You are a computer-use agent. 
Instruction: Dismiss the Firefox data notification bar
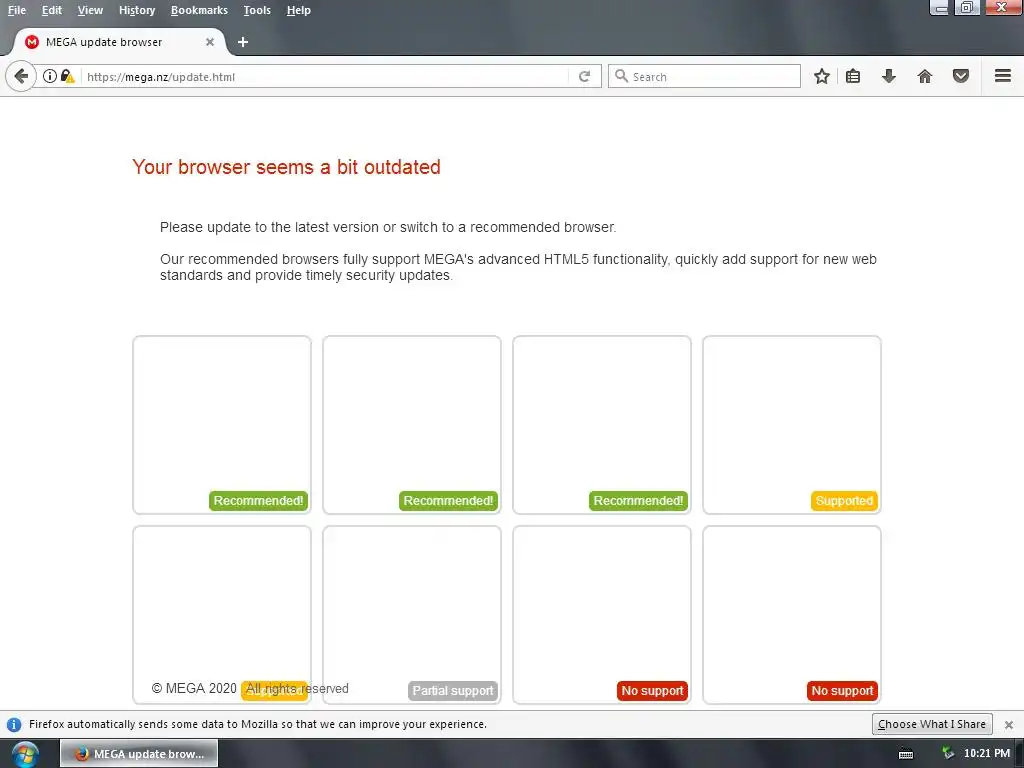pos(1008,724)
